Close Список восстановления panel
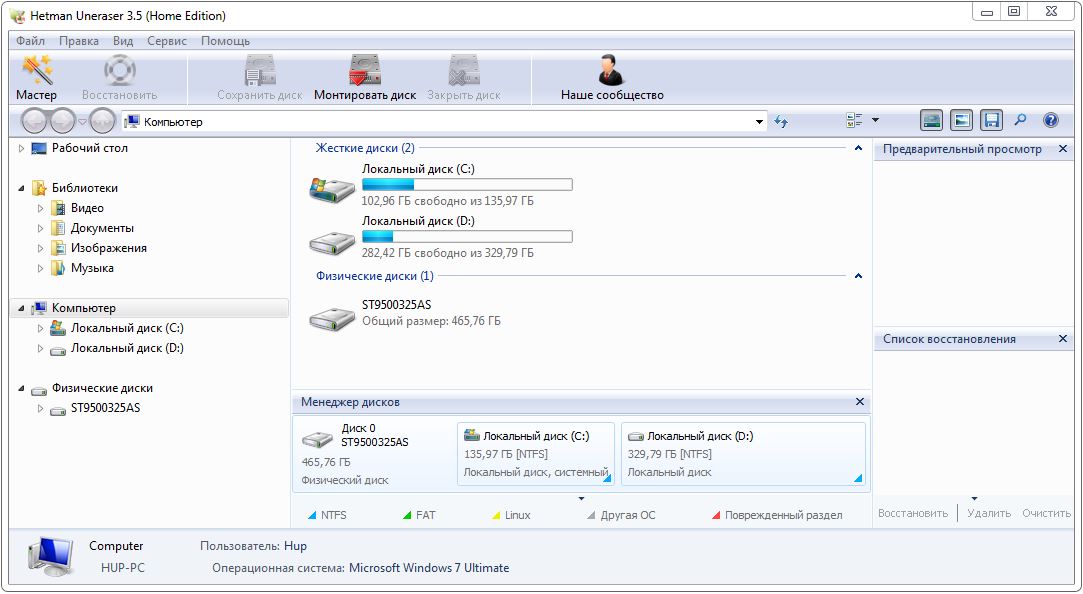 1063,338
